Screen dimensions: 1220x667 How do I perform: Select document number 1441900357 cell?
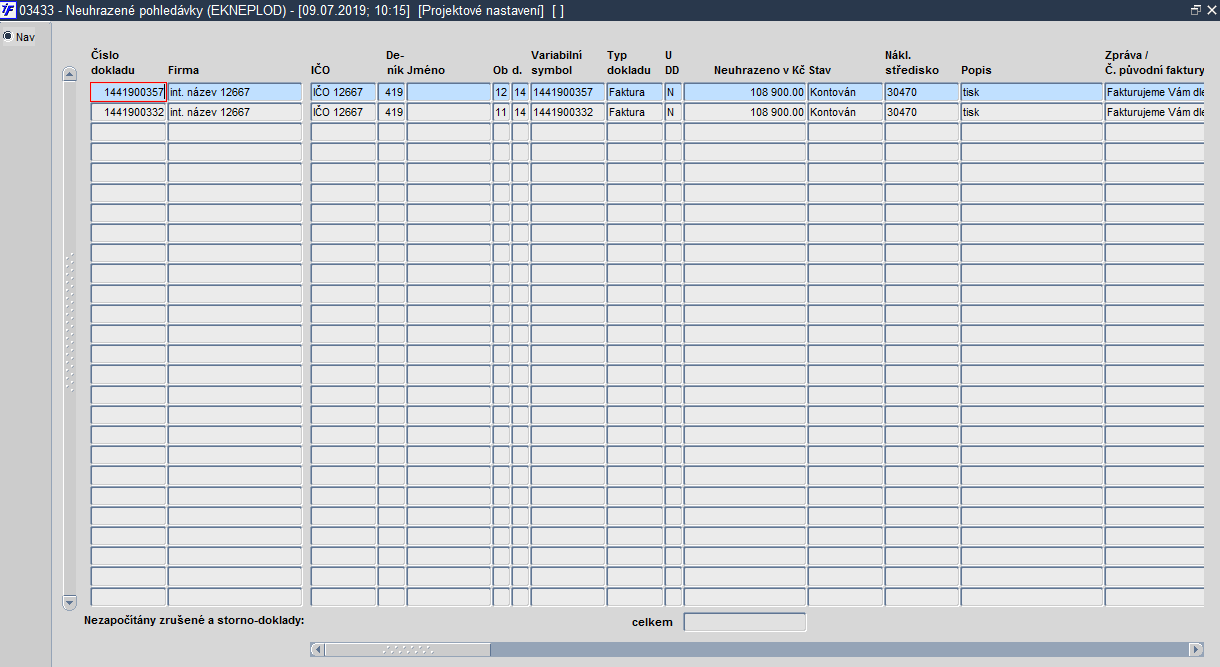click(x=128, y=92)
